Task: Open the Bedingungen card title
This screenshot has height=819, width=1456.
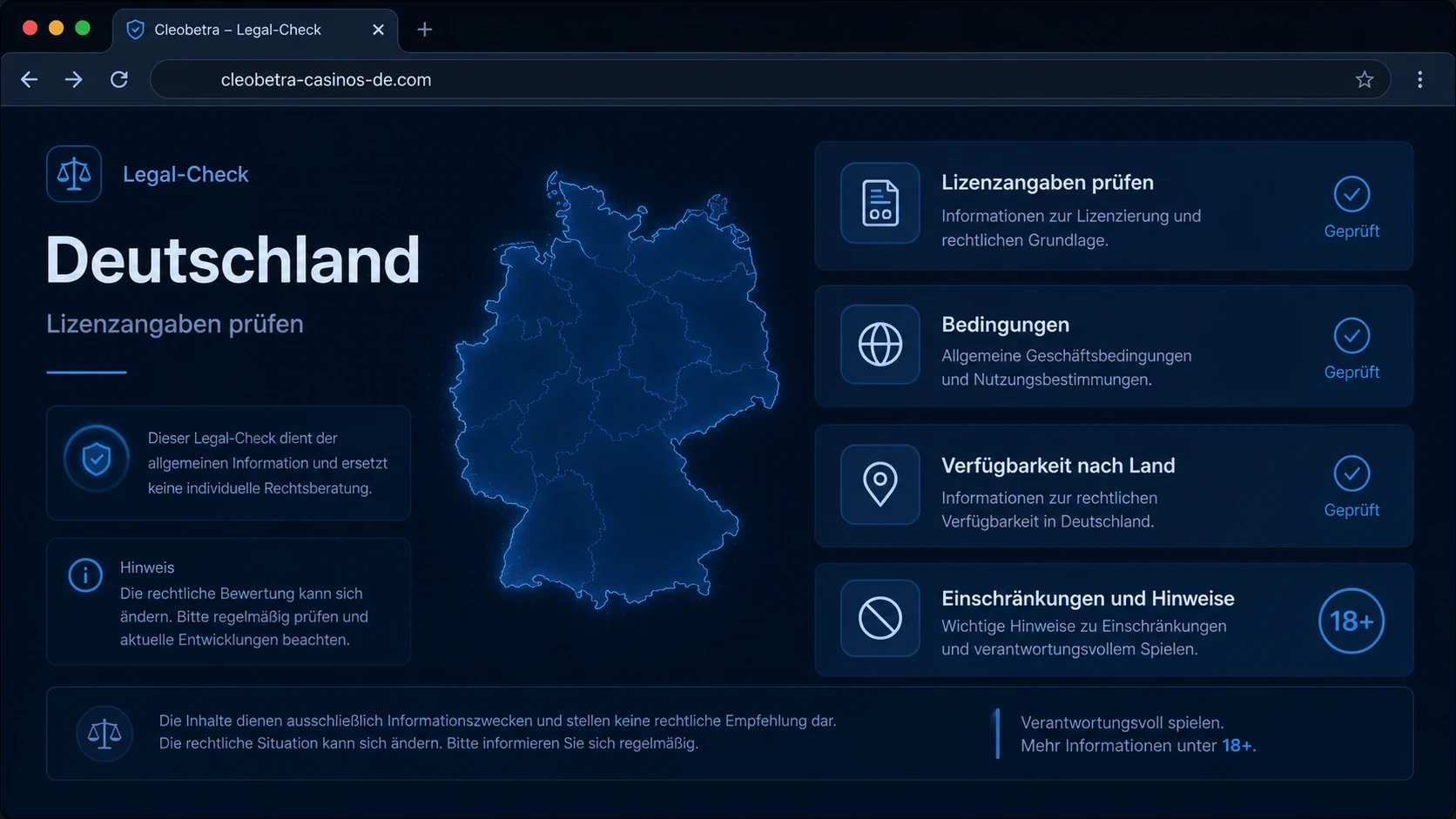Action: 1006,325
